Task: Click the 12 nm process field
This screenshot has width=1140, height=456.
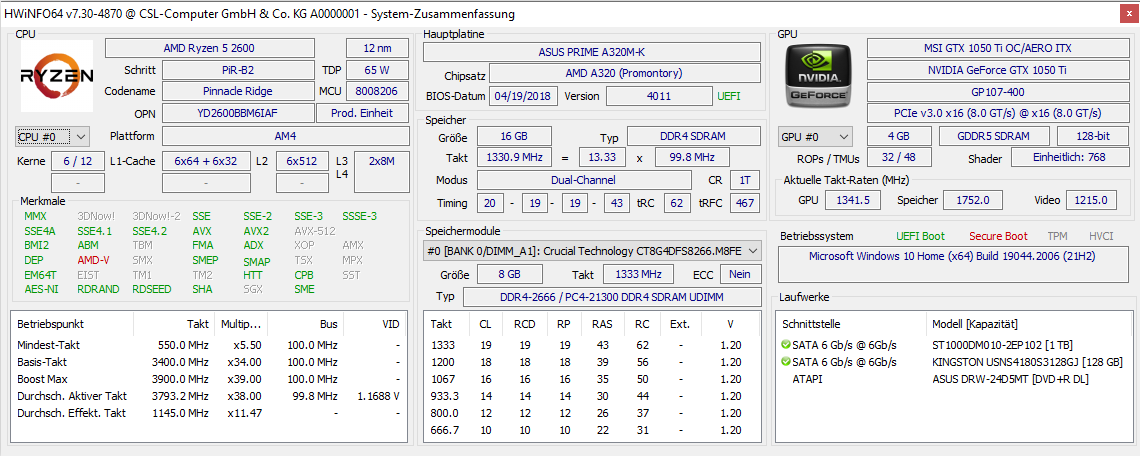Action: [x=377, y=48]
